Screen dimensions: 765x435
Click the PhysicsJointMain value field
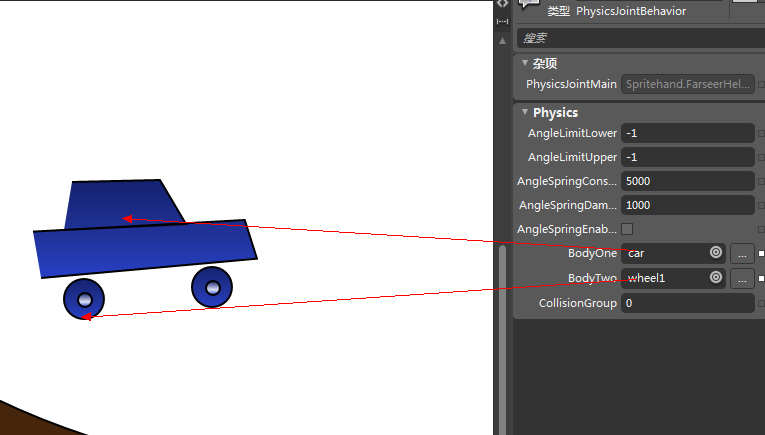pos(687,84)
